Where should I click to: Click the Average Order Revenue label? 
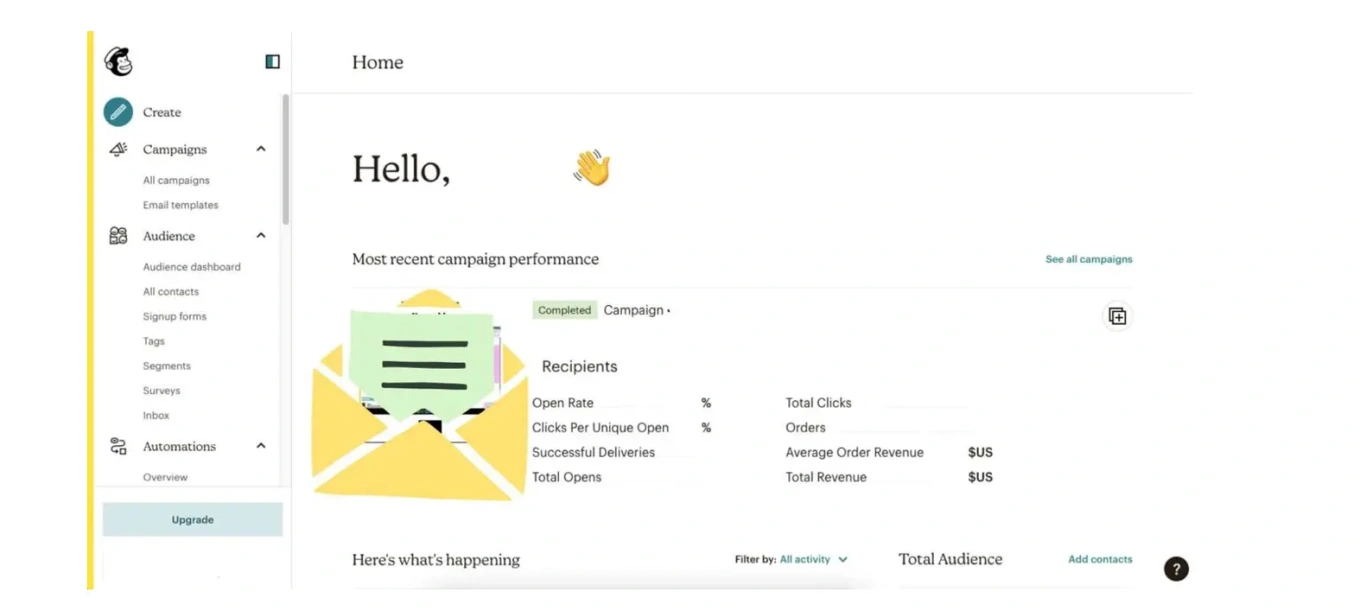click(855, 452)
